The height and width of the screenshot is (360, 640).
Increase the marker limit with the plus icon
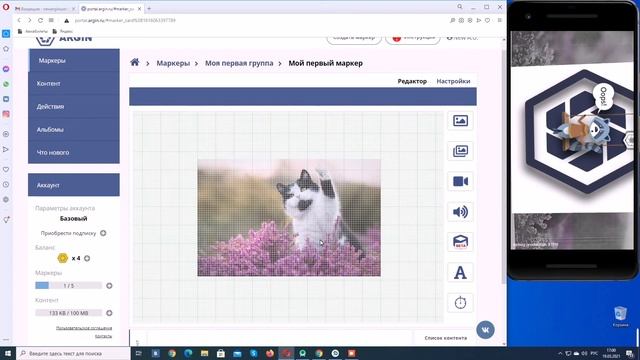tap(109, 286)
